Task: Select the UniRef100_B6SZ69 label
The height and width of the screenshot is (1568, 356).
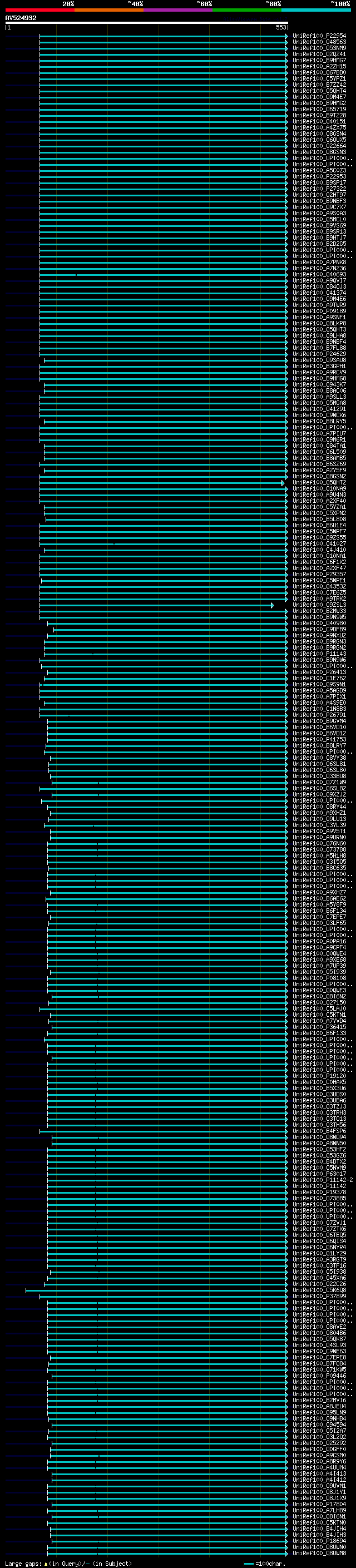Action: pos(319,464)
